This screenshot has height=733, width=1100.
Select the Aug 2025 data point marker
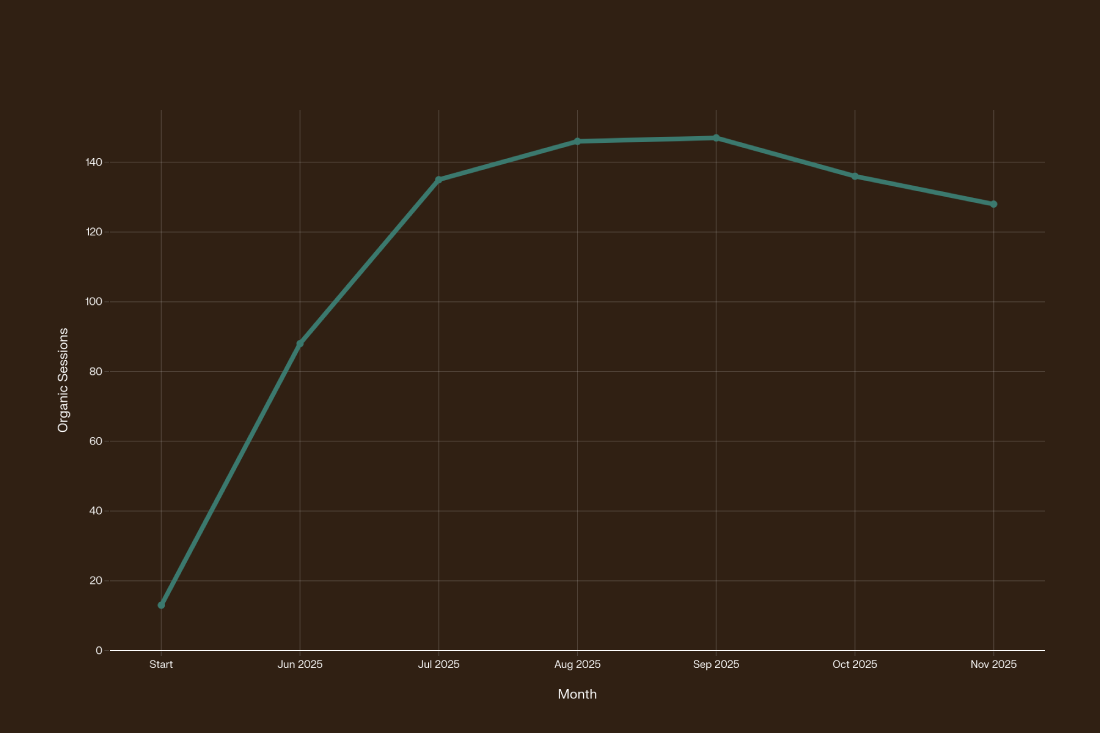click(x=577, y=141)
